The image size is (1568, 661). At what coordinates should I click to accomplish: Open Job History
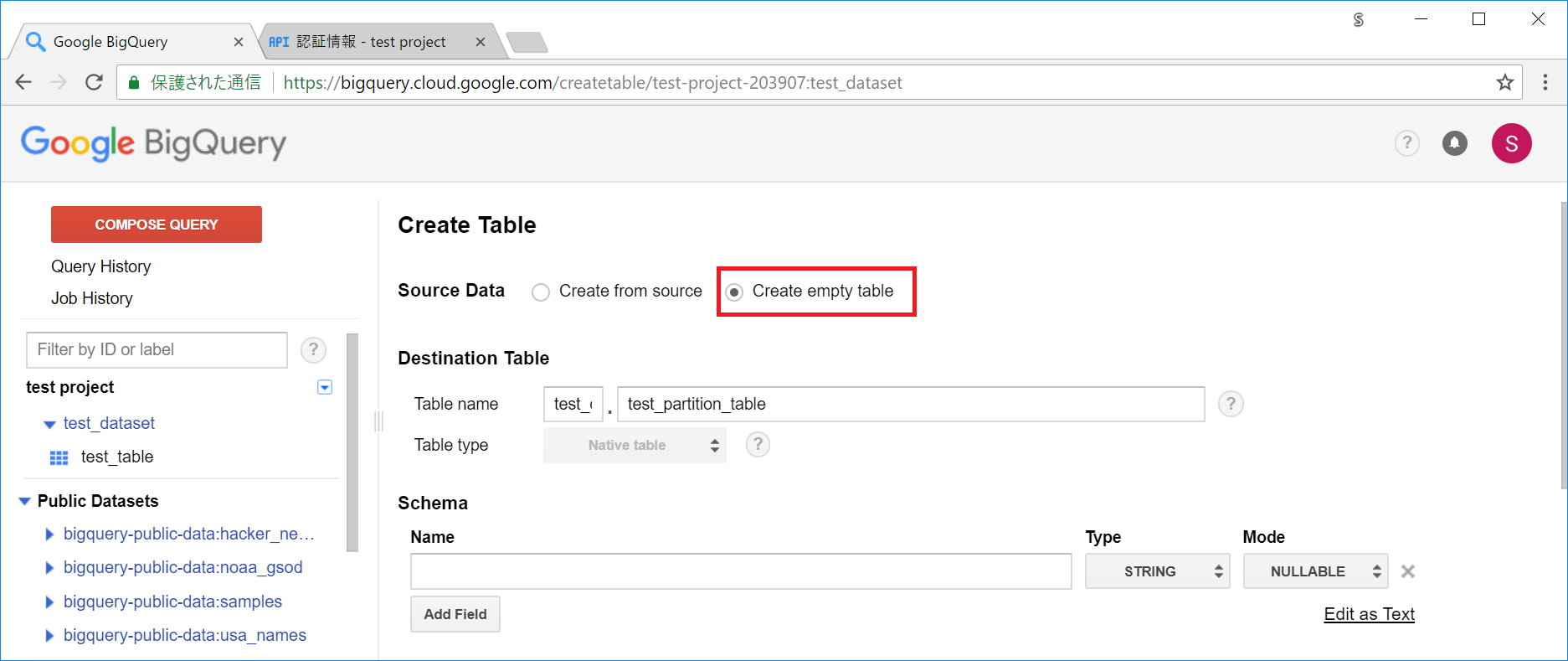point(92,298)
